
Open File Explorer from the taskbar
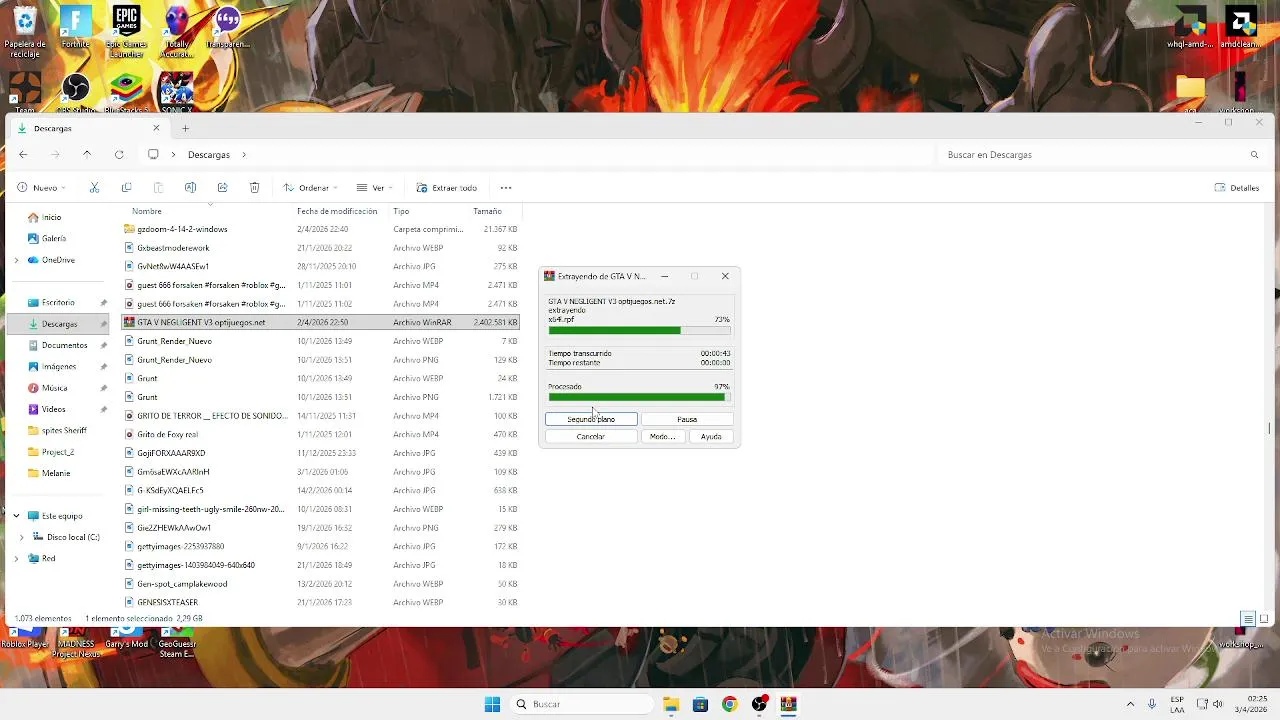pos(671,704)
